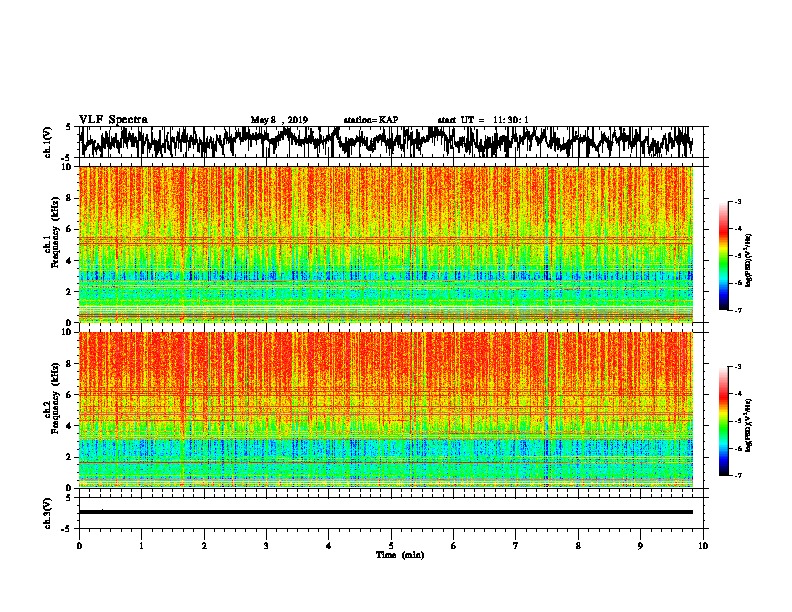
Task: Click the '4' kHz tick on ch.1 spectrogram axis
Action: click(x=70, y=261)
